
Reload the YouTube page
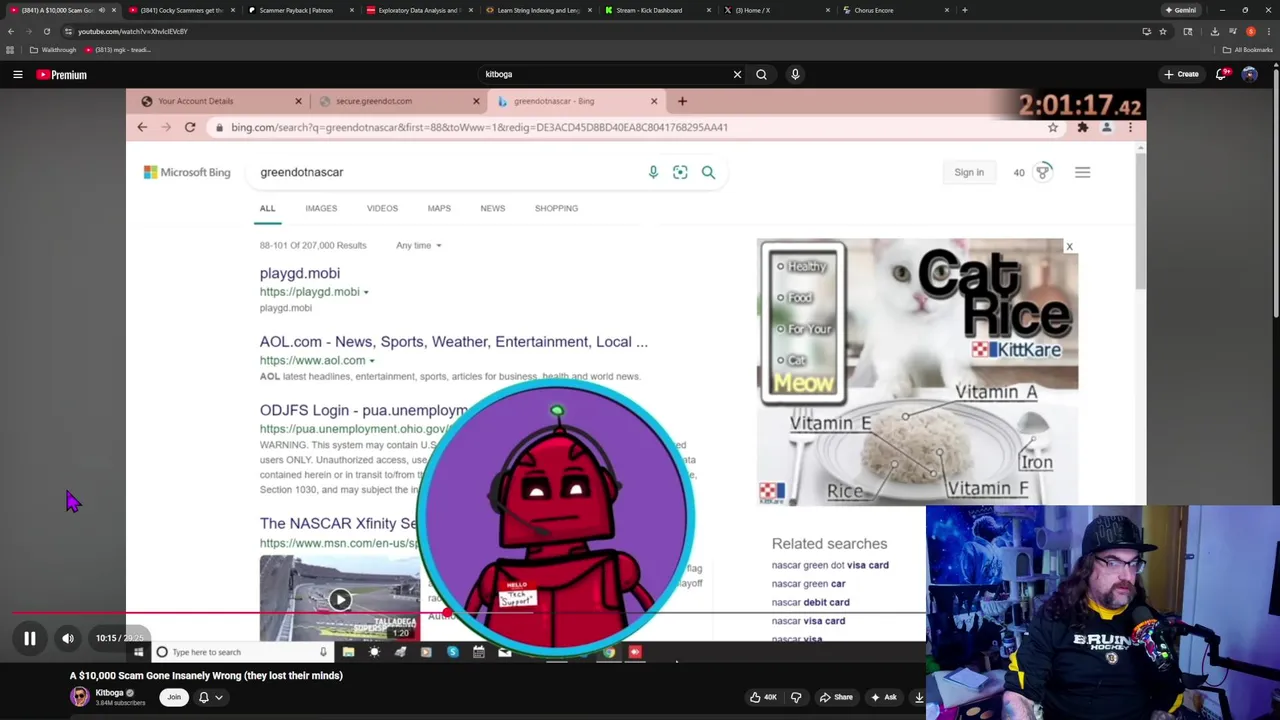coord(46,31)
